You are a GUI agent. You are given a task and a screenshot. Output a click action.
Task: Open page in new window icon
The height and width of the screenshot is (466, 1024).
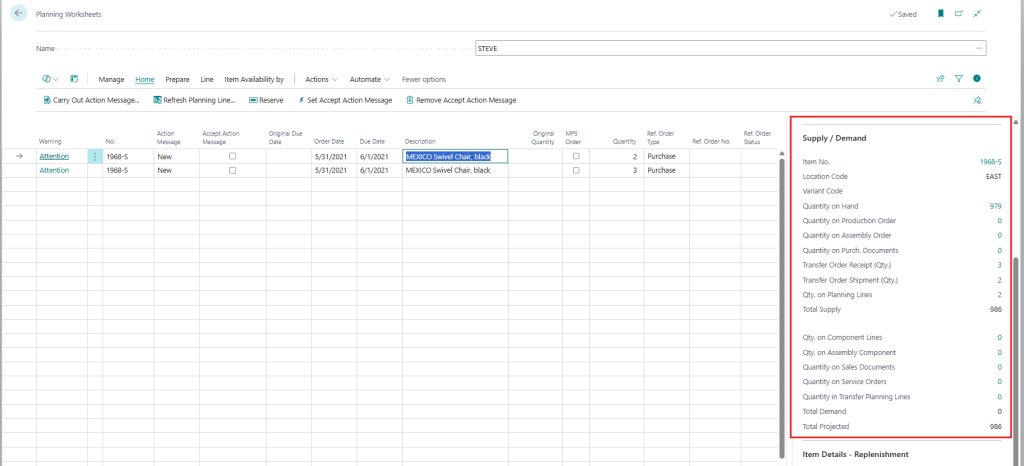point(959,14)
